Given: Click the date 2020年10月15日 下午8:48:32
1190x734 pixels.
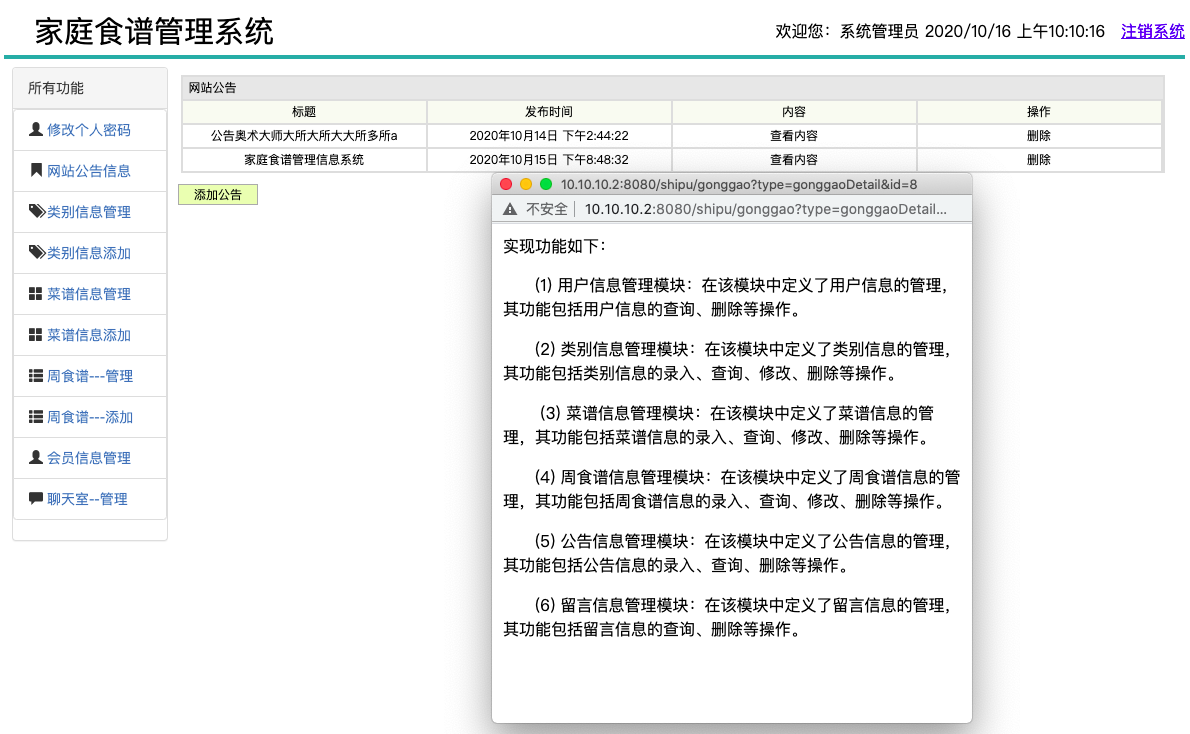Looking at the screenshot, I should 549,160.
